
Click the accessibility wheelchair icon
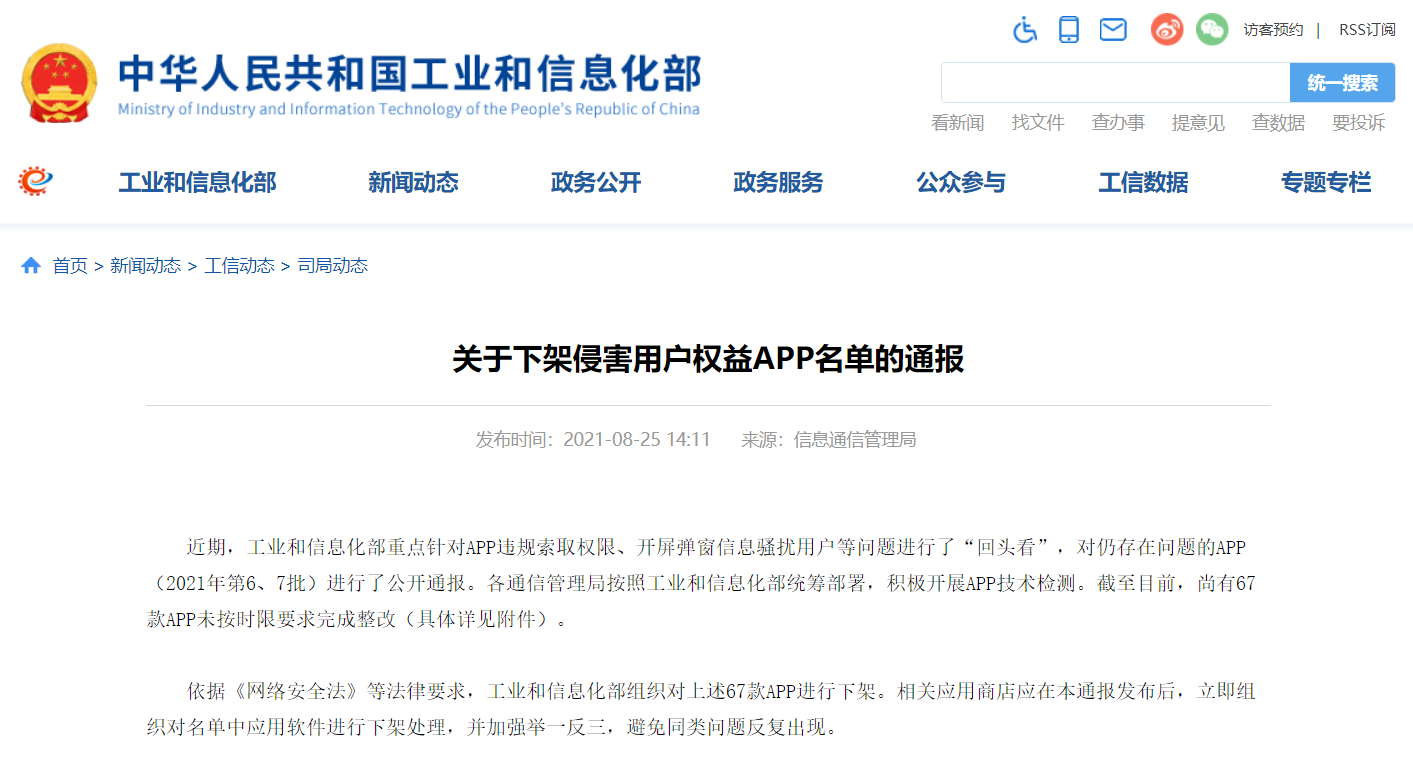pyautogui.click(x=1025, y=30)
